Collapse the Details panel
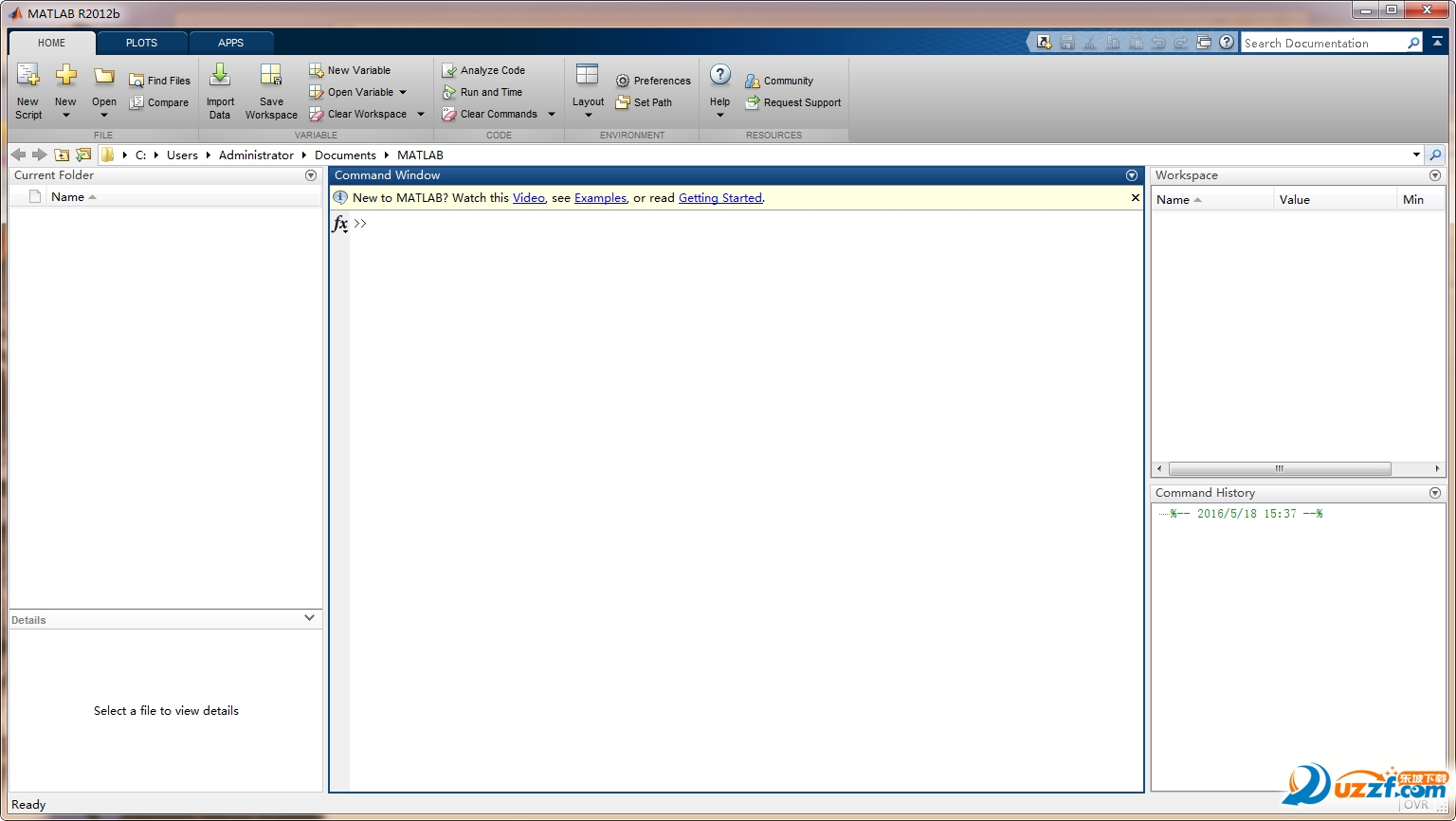 click(309, 618)
